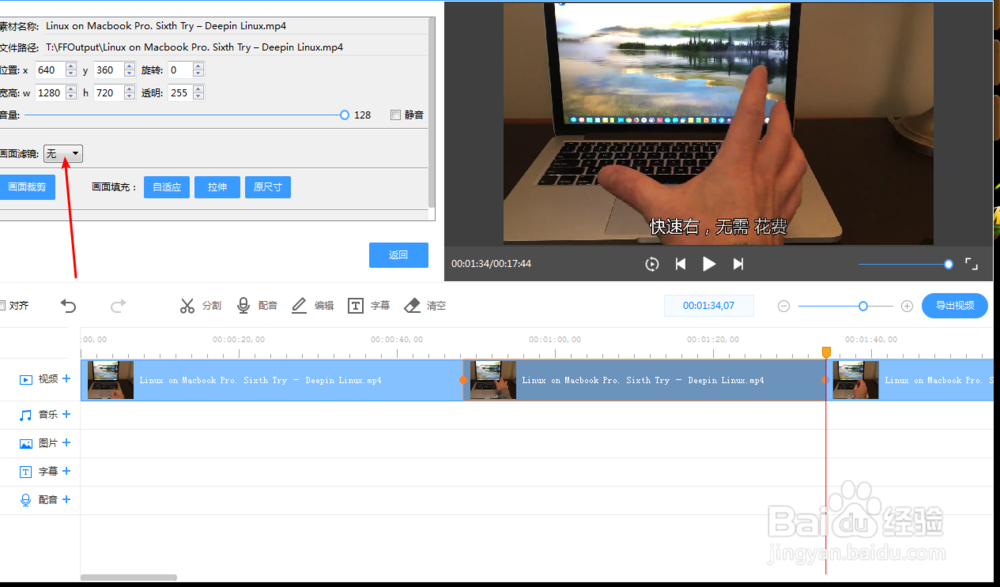Click the 原尺寸 original size button
The width and height of the screenshot is (1000, 587).
click(x=268, y=187)
